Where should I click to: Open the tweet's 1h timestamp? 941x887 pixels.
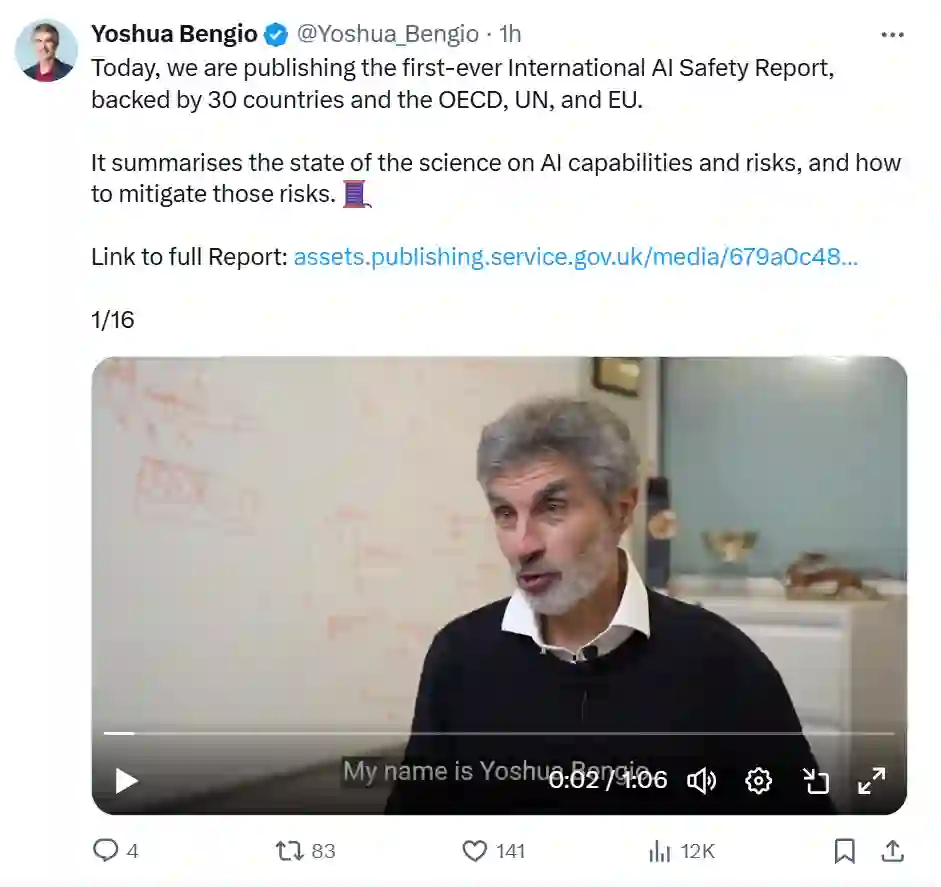[x=510, y=34]
